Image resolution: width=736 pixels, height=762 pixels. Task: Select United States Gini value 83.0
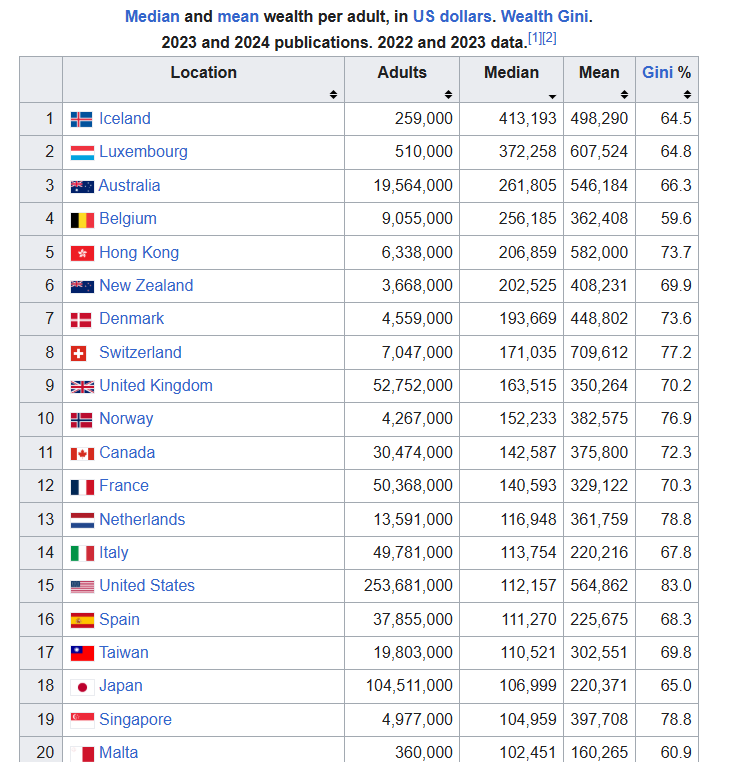click(676, 586)
